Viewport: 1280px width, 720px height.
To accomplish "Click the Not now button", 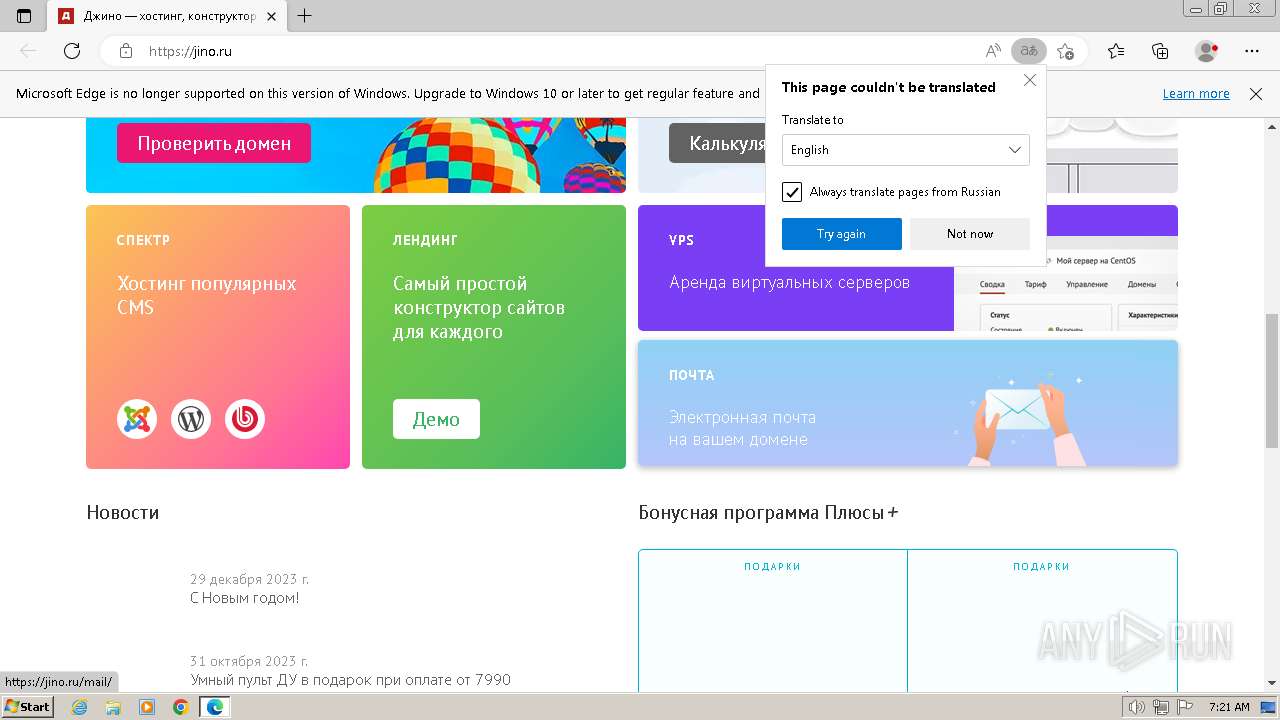I will coord(970,234).
